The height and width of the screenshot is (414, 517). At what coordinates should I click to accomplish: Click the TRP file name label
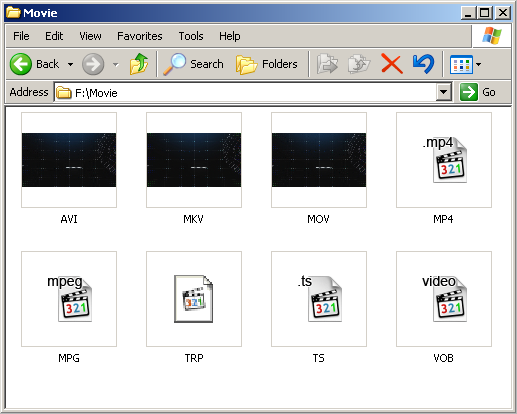[x=194, y=358]
